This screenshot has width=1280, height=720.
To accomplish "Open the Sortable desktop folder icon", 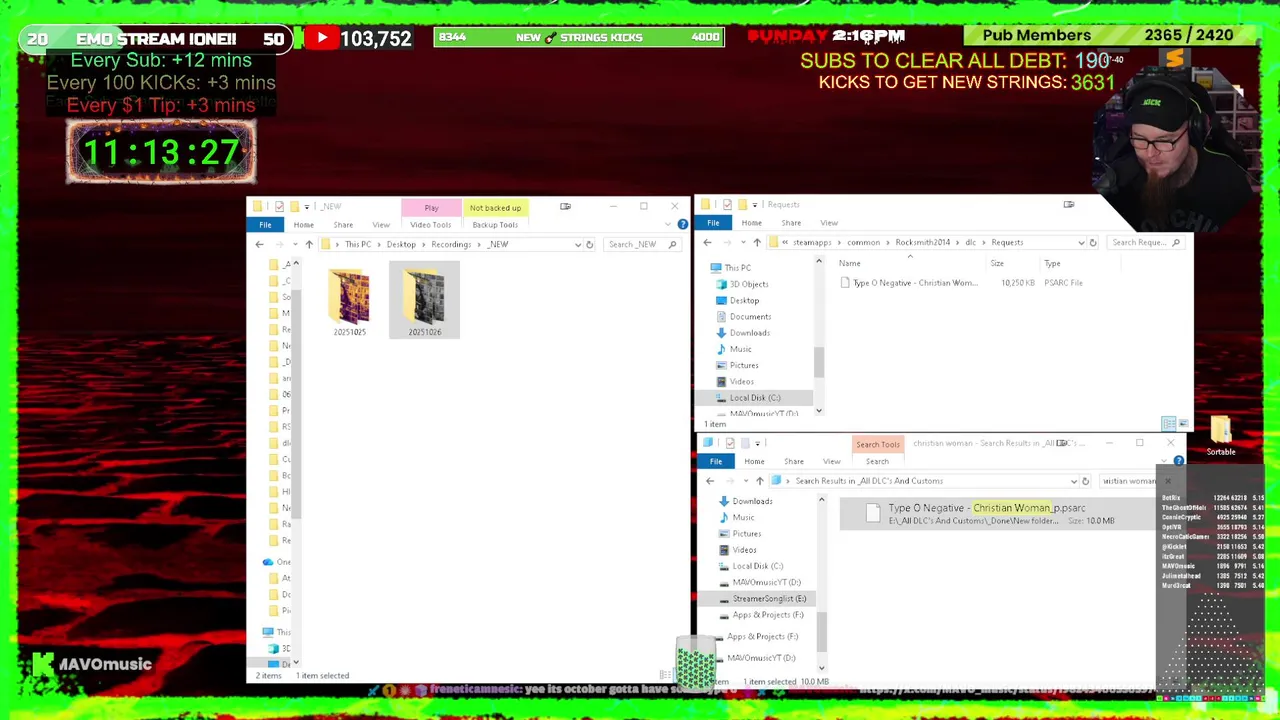I will point(1220,437).
